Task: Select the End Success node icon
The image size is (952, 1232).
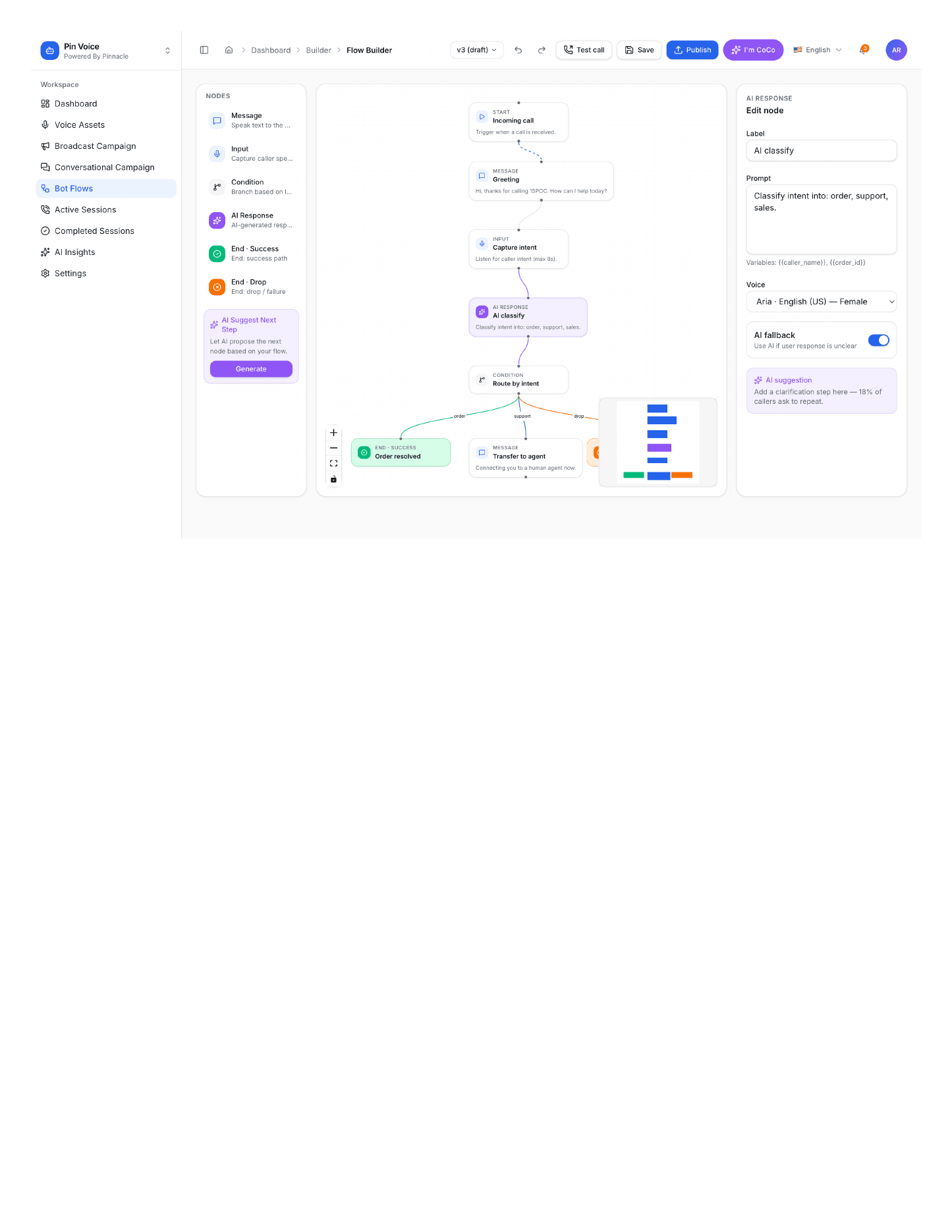Action: coord(217,254)
